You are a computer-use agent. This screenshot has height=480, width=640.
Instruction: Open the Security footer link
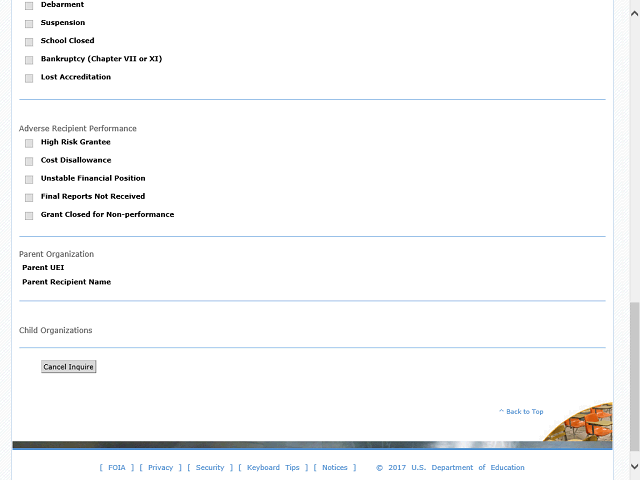pos(210,467)
